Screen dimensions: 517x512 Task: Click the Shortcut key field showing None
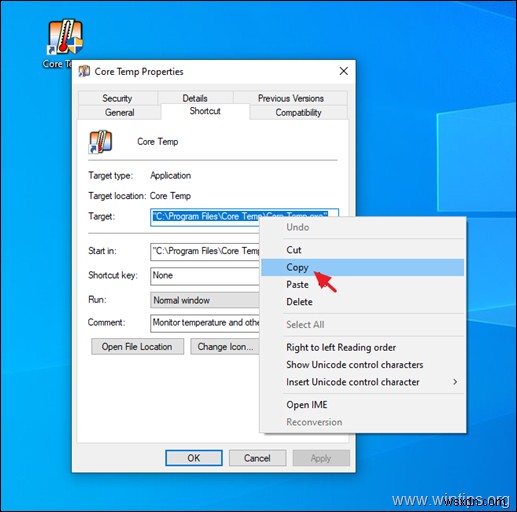[x=205, y=276]
